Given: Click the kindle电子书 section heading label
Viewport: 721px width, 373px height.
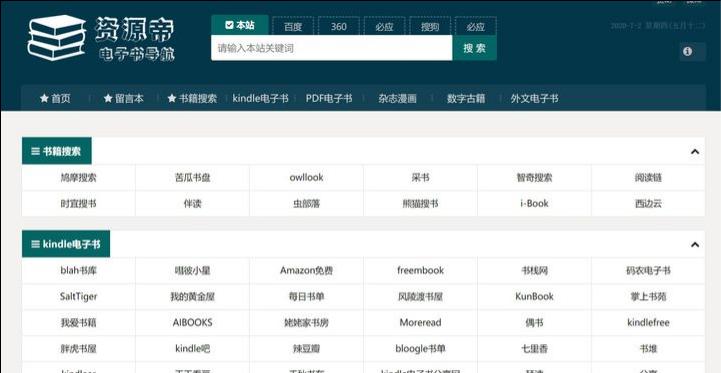Looking at the screenshot, I should (71, 244).
